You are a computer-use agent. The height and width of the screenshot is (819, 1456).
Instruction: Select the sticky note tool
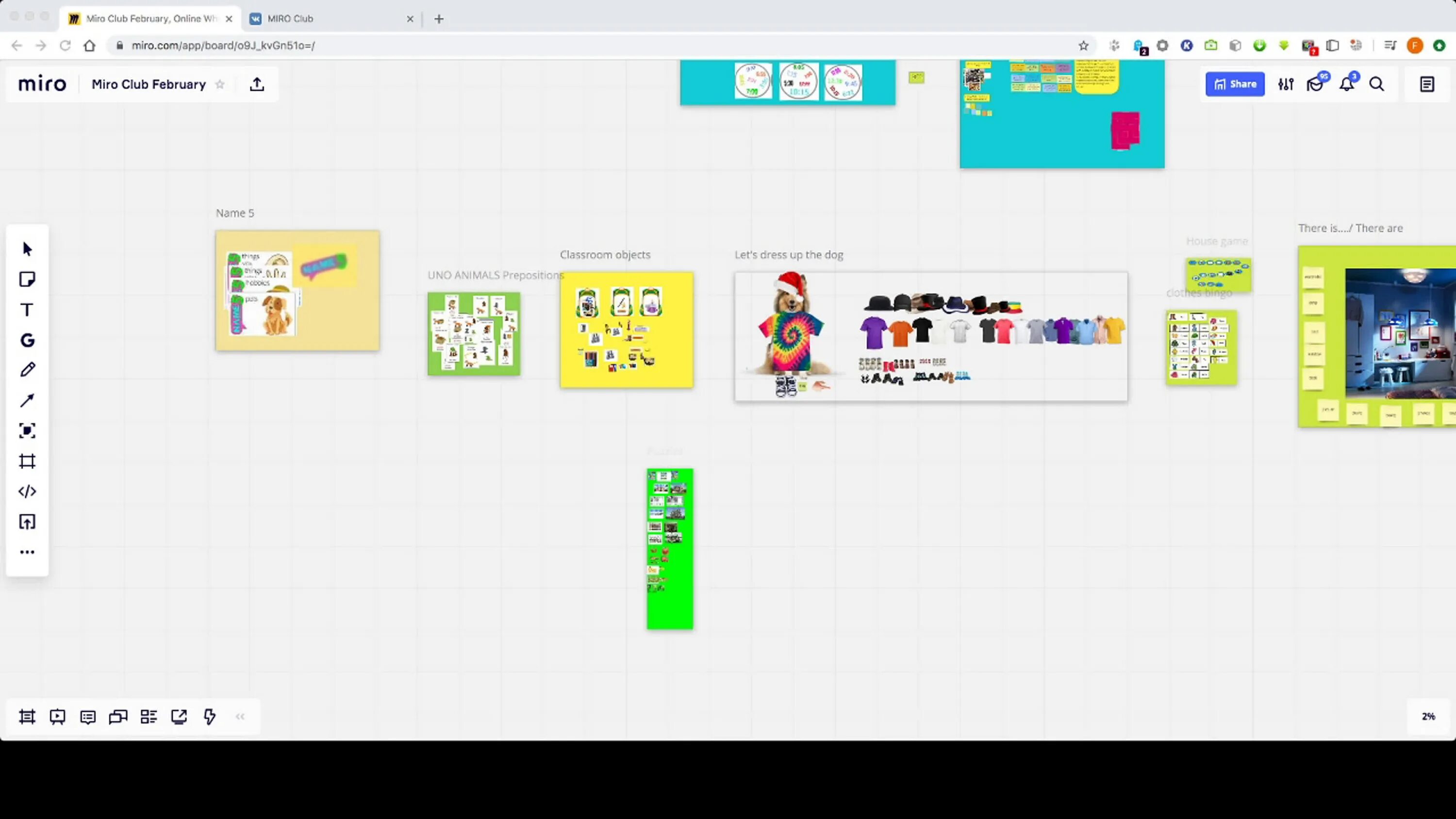point(27,279)
